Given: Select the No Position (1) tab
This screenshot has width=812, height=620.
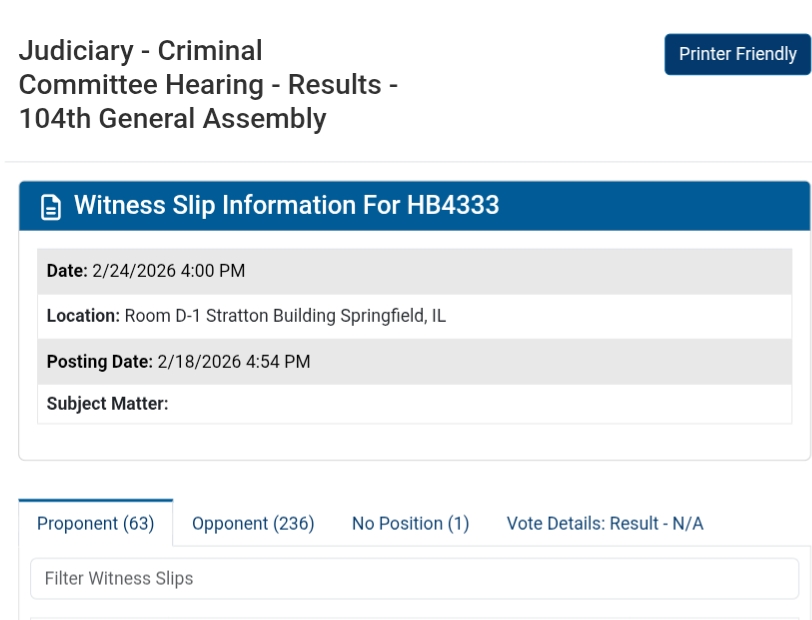Looking at the screenshot, I should click(x=410, y=523).
